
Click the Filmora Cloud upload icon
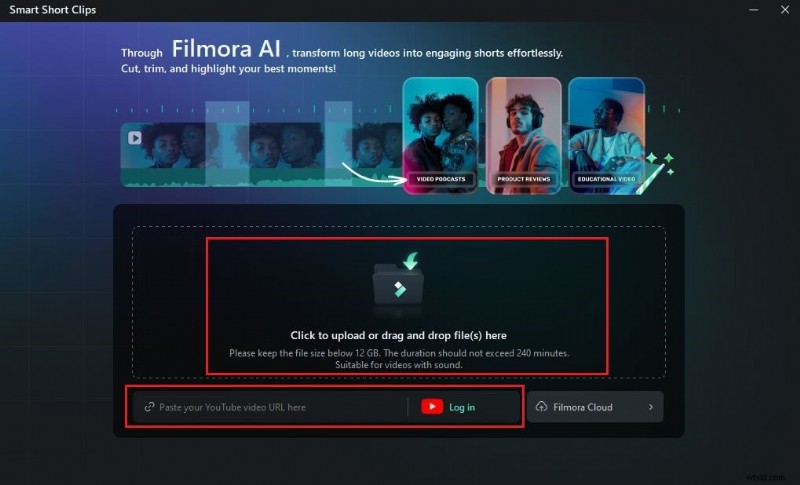541,406
